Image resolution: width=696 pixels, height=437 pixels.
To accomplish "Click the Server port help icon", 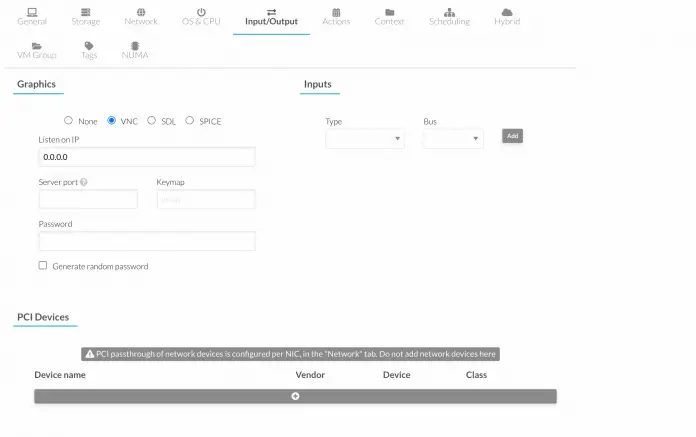I will click(x=84, y=182).
